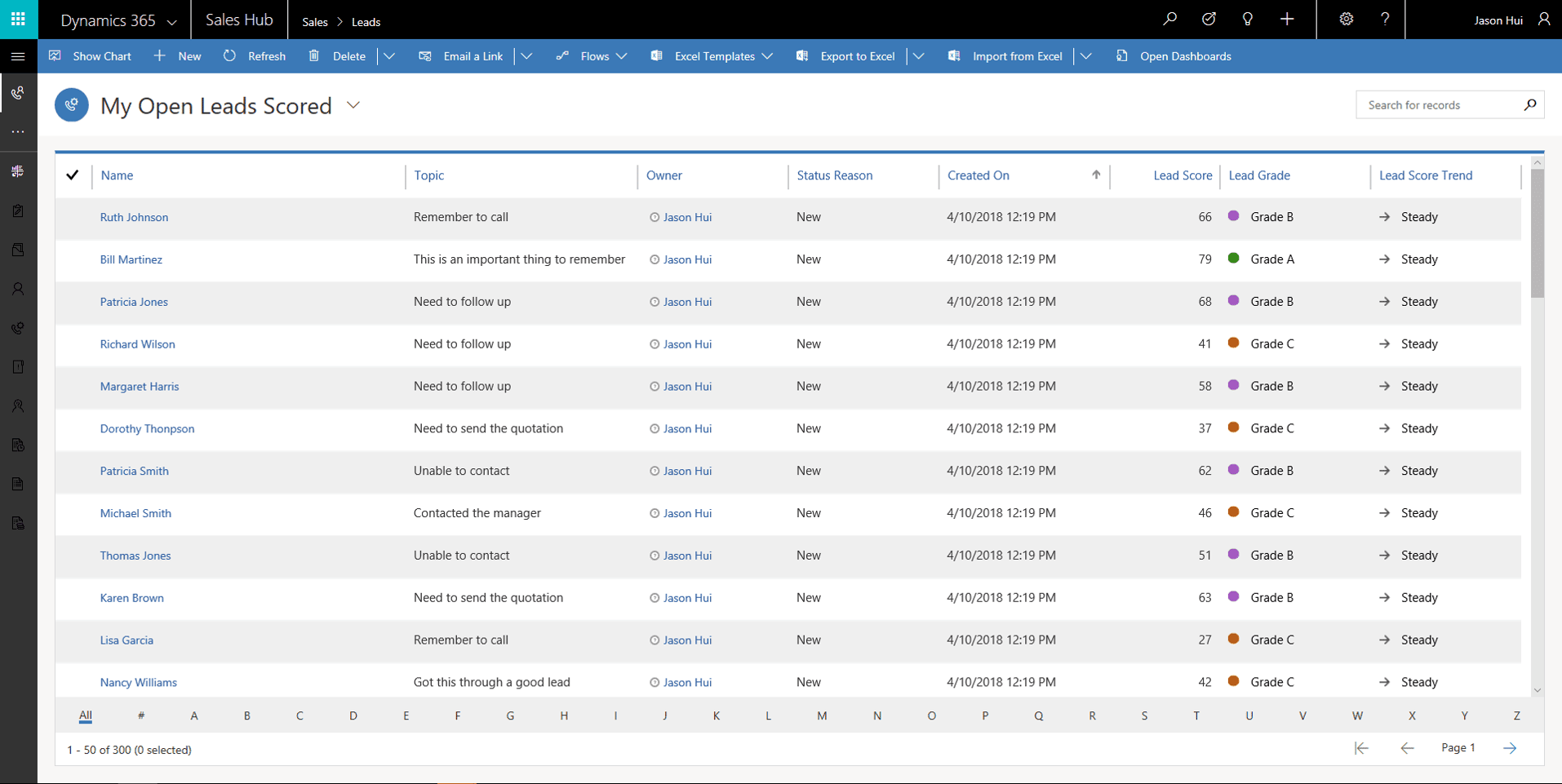Screen dimensions: 1562x784
Task: Open the Ruth Johnson lead
Action: click(134, 217)
